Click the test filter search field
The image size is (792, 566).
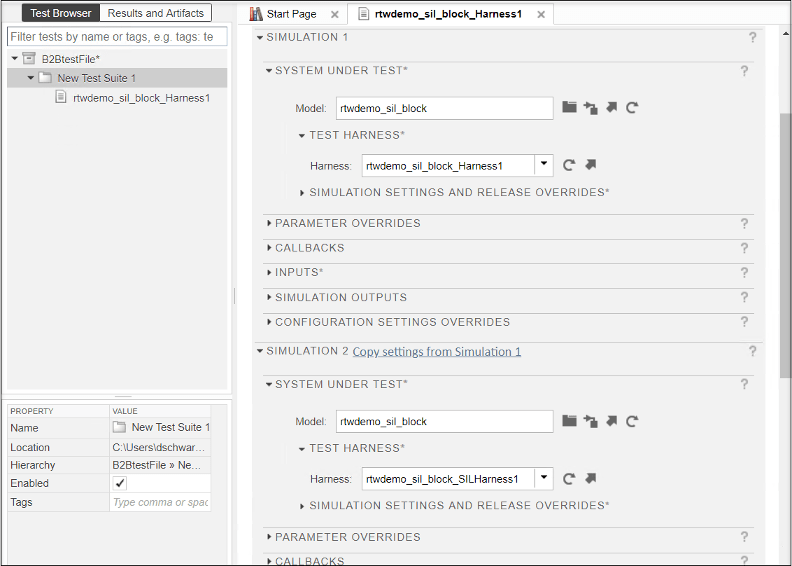117,36
